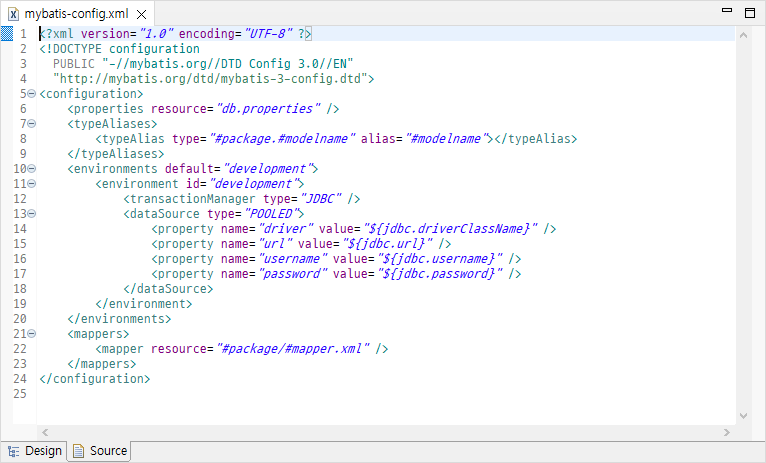Collapse the typeAliases element at line 7
Screen dimensions: 766x463
pos(32,124)
